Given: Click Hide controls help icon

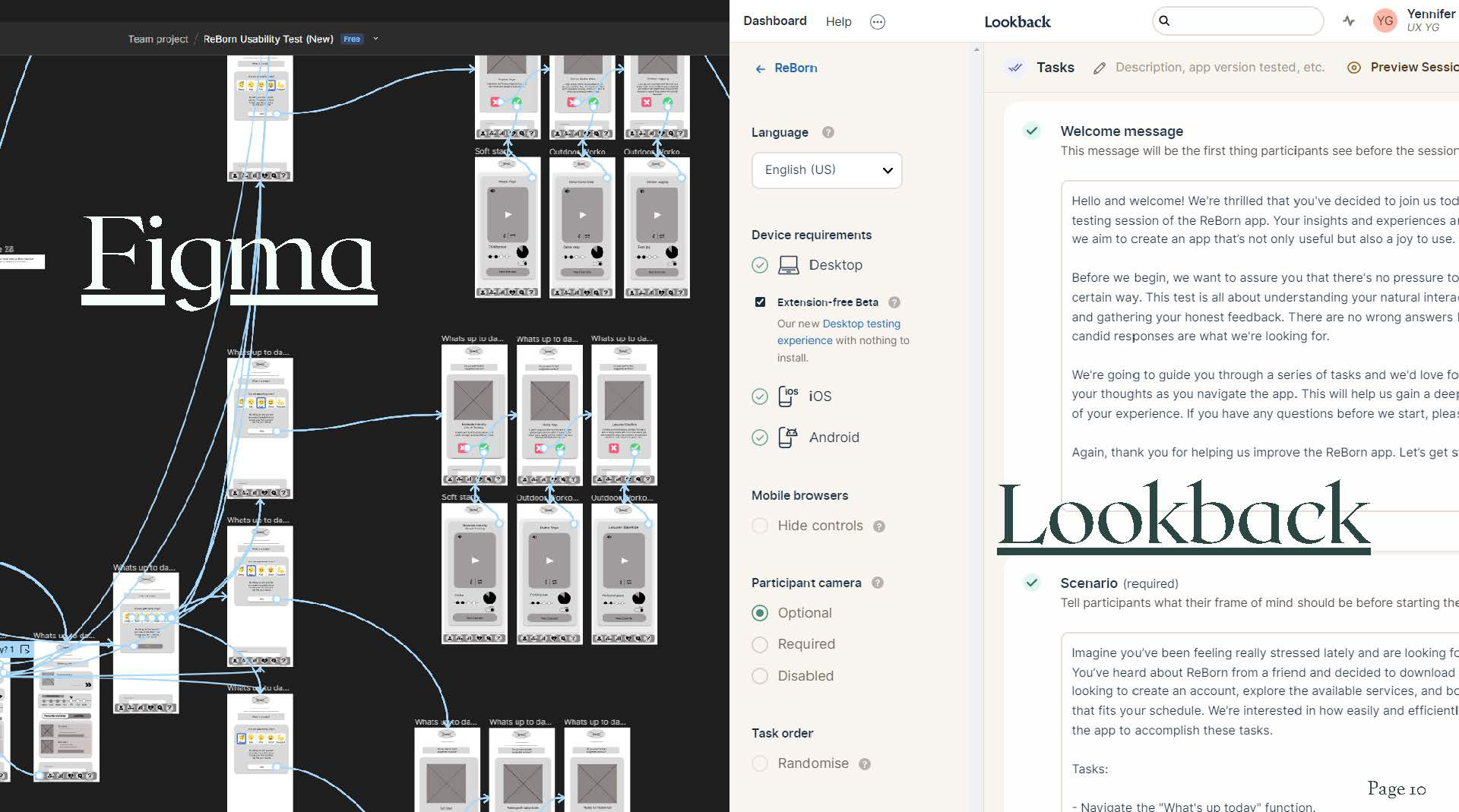Looking at the screenshot, I should 879,526.
